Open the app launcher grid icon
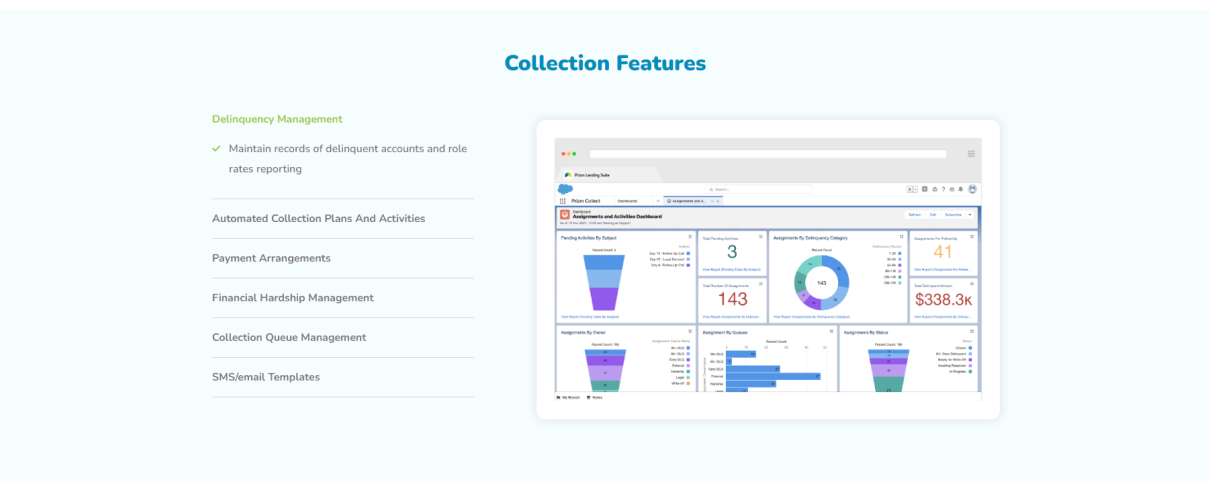Viewport: 1210px width, 481px height. 562,201
